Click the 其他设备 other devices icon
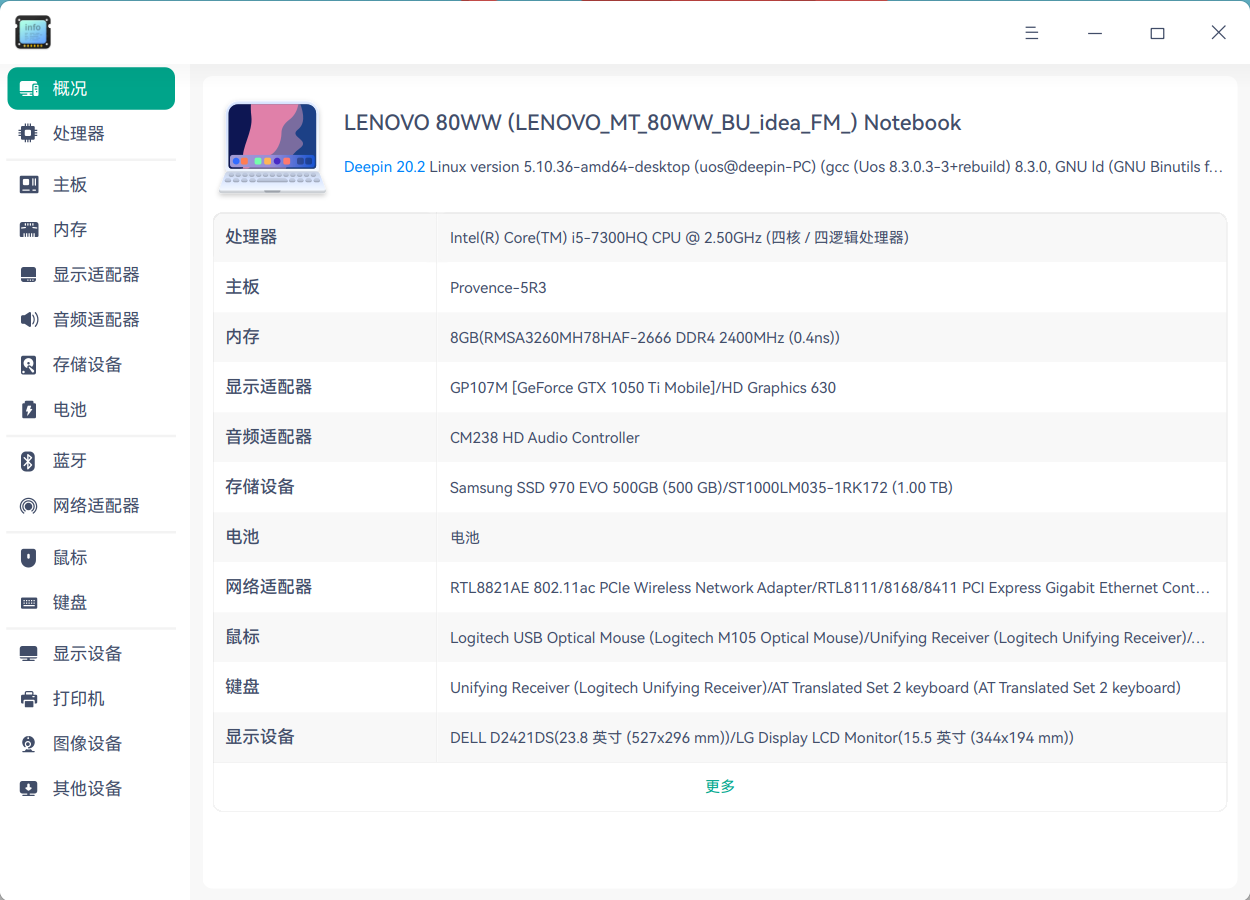The height and width of the screenshot is (900, 1250). coord(29,789)
